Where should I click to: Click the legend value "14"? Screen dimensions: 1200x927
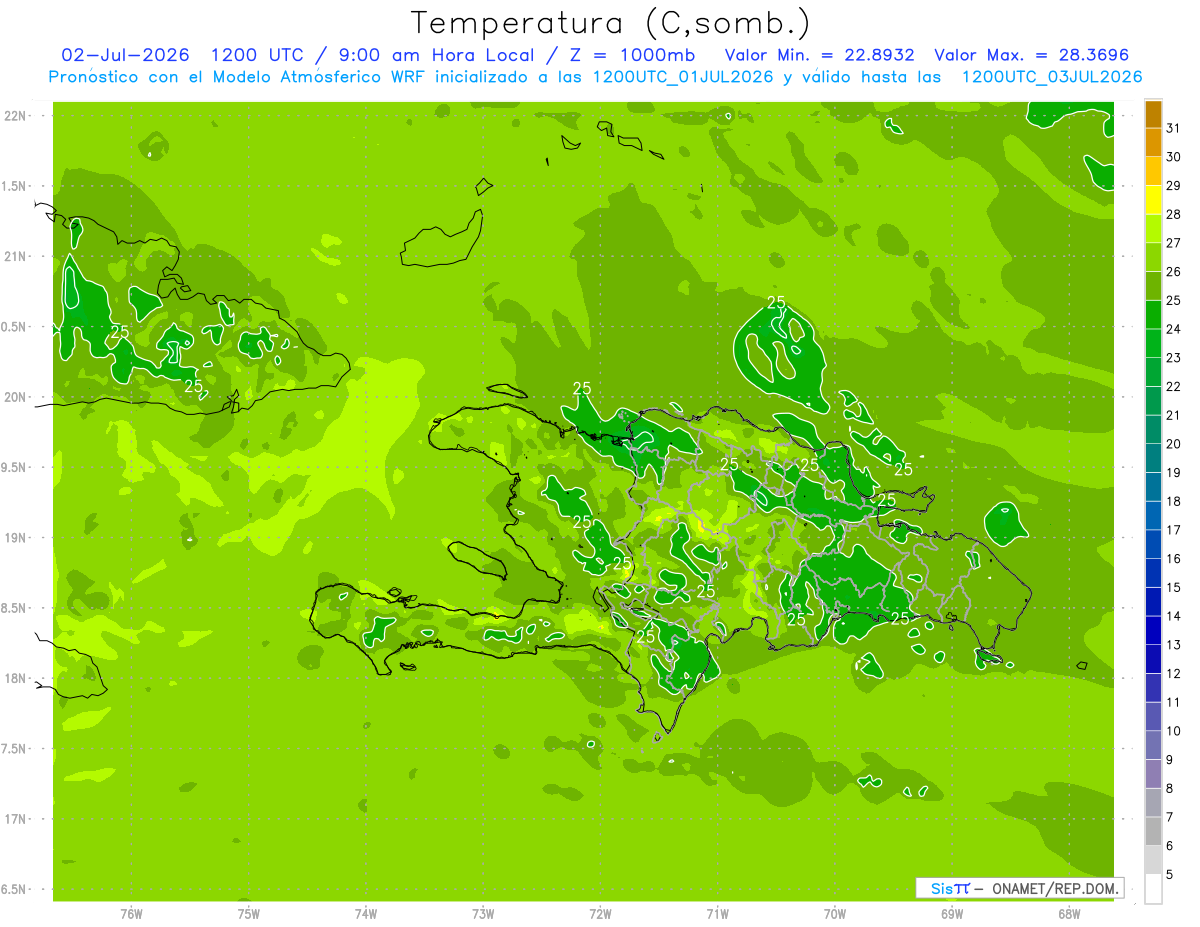[x=1173, y=616]
